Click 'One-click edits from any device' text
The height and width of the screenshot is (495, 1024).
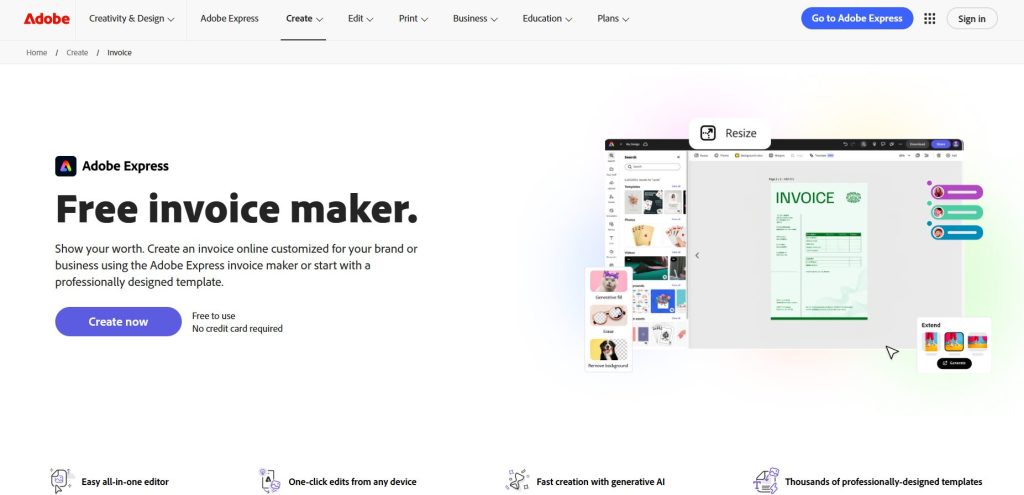(352, 482)
